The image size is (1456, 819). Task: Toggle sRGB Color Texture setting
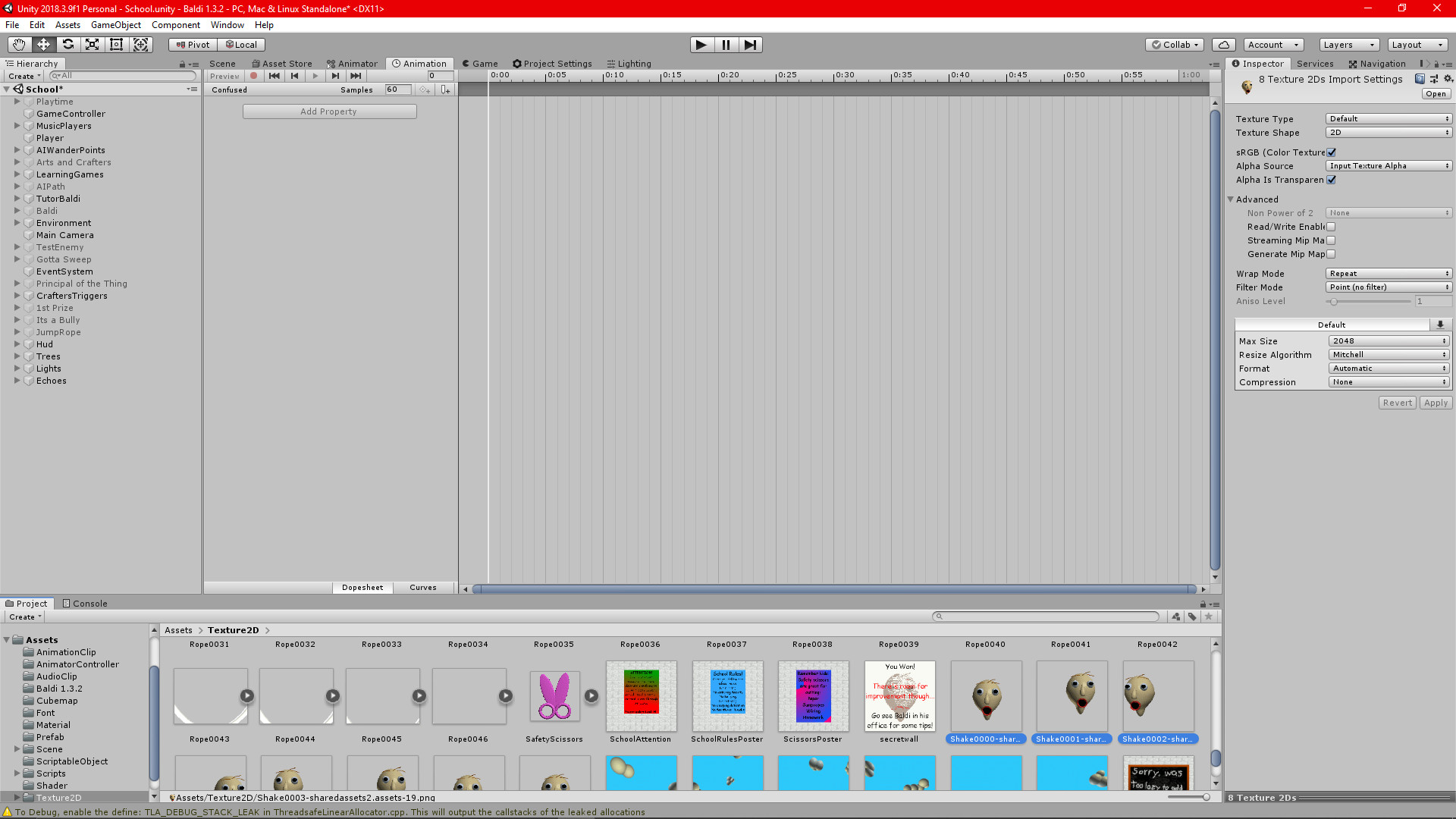click(x=1332, y=152)
